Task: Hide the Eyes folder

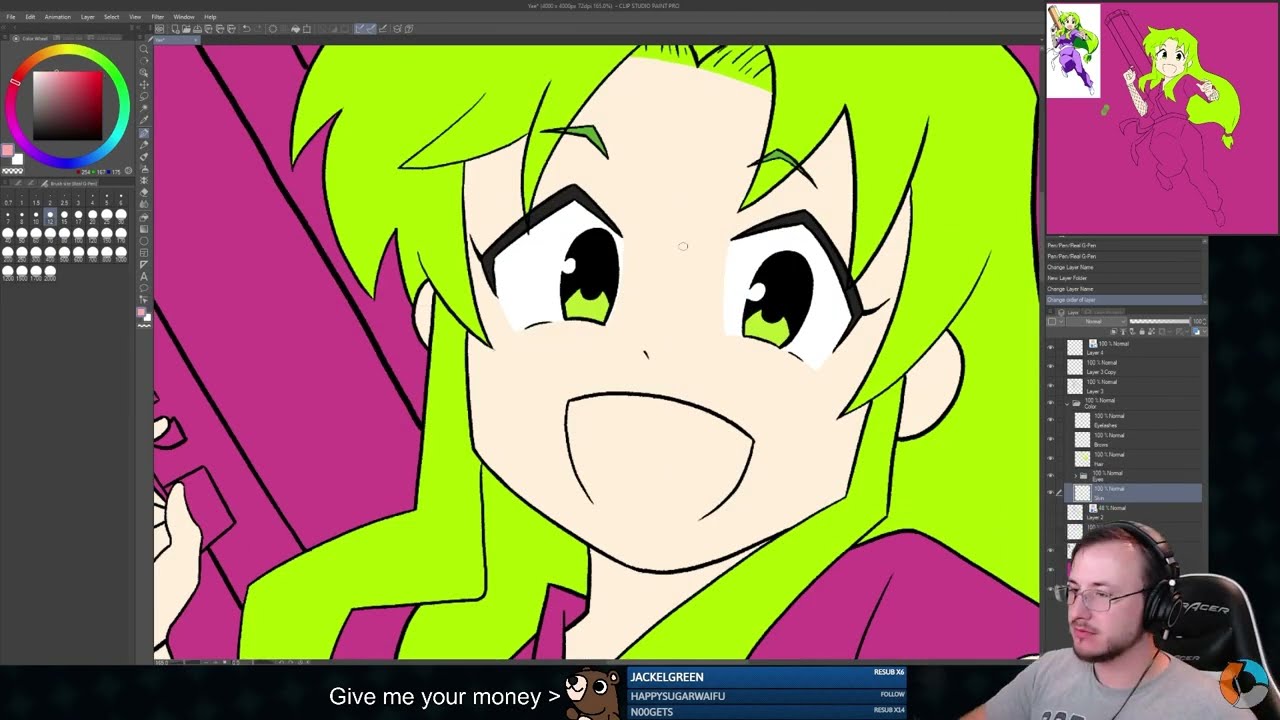Action: tap(1050, 476)
